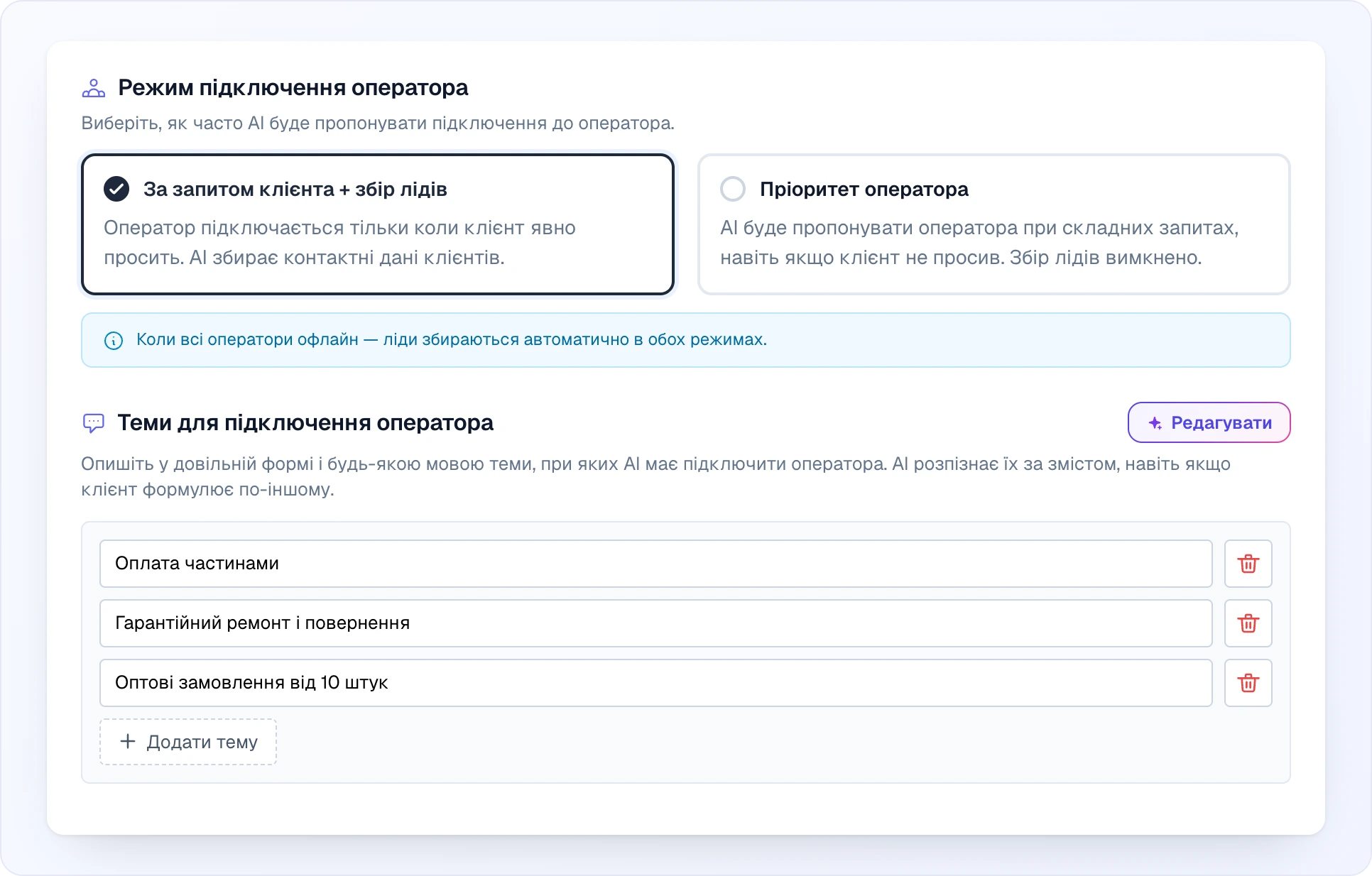This screenshot has width=1372, height=876.
Task: Click the "Редагувати" button
Action: 1209,422
